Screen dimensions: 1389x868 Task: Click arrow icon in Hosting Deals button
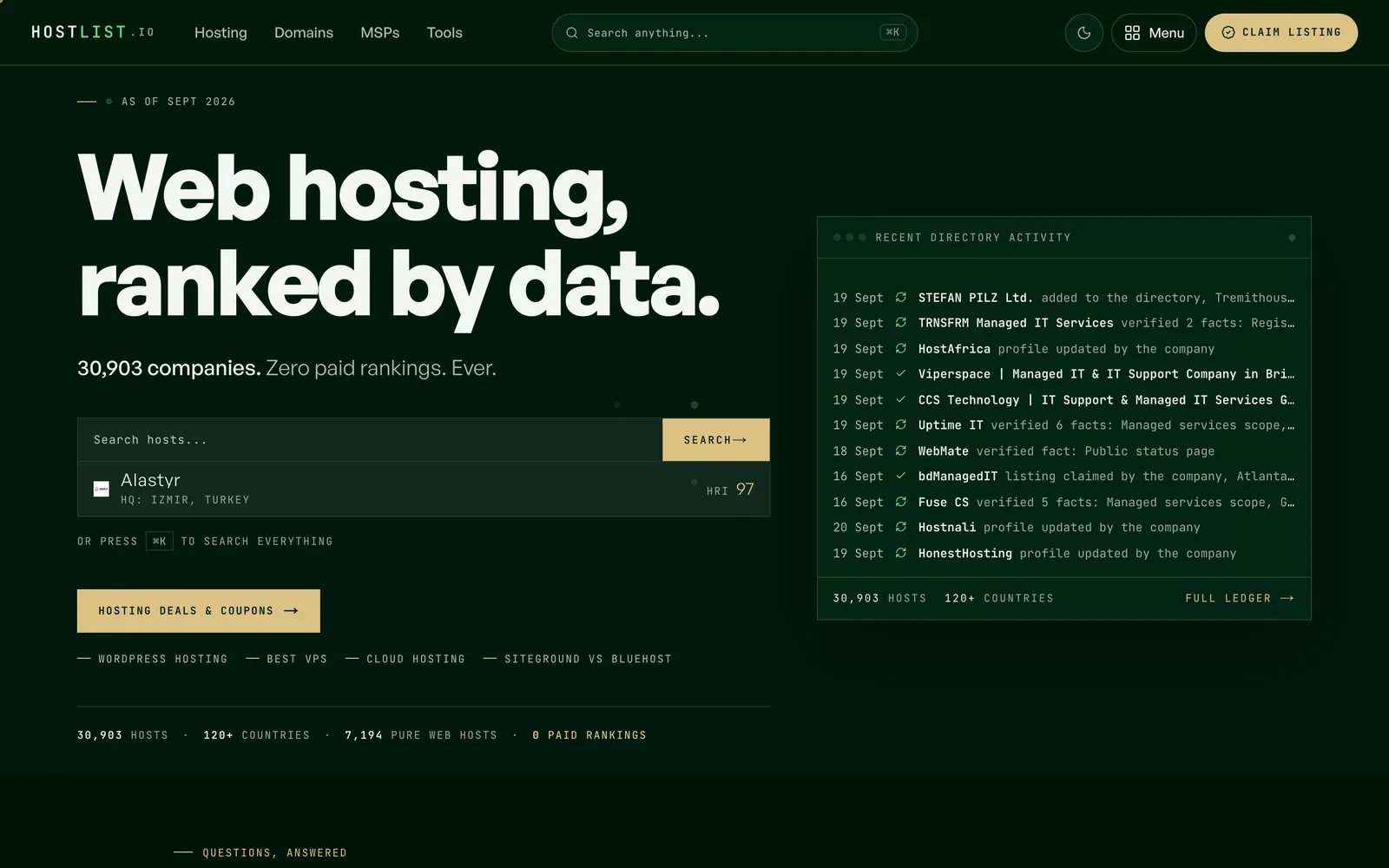click(291, 611)
